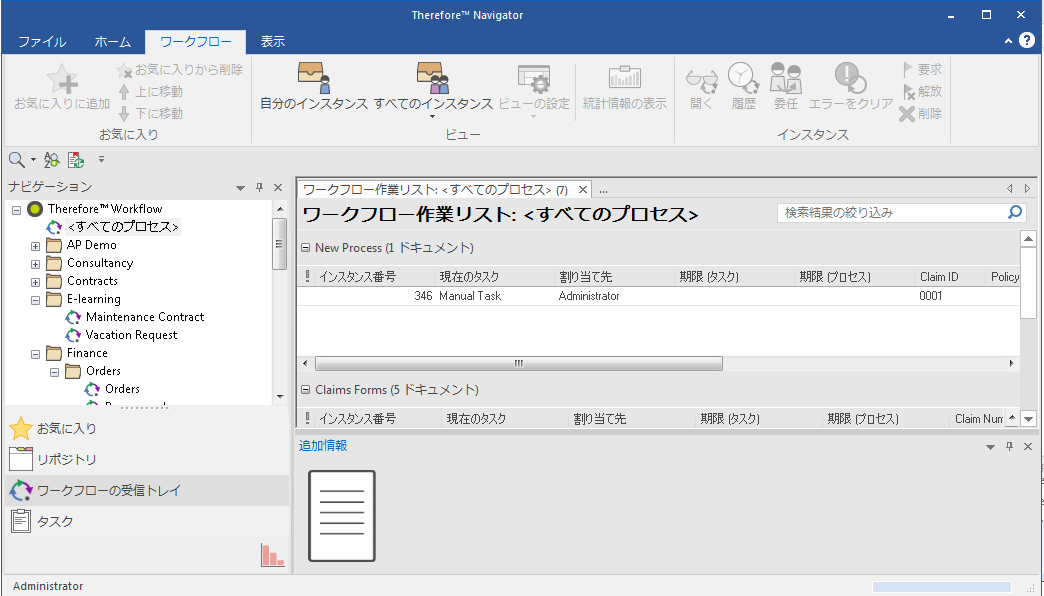
Task: Open すべてのインスタンス view icon
Action: click(433, 78)
